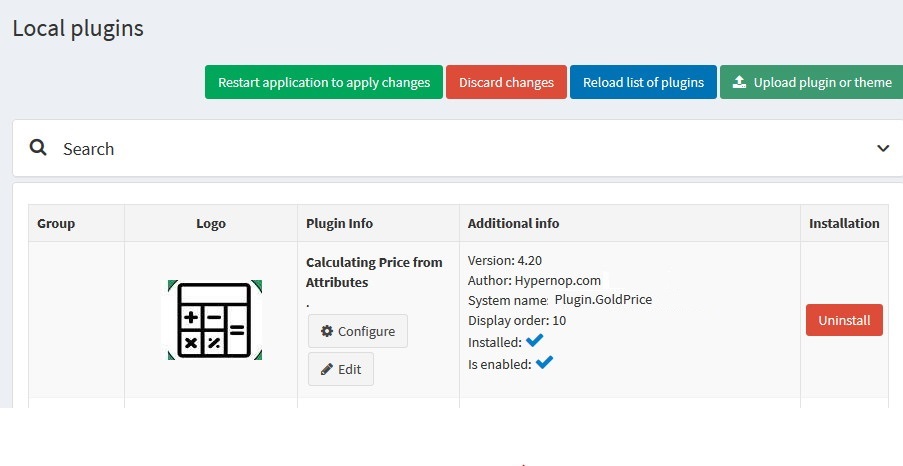903x466 pixels.
Task: Click the Plugin.GoldPrice system name
Action: (x=603, y=300)
